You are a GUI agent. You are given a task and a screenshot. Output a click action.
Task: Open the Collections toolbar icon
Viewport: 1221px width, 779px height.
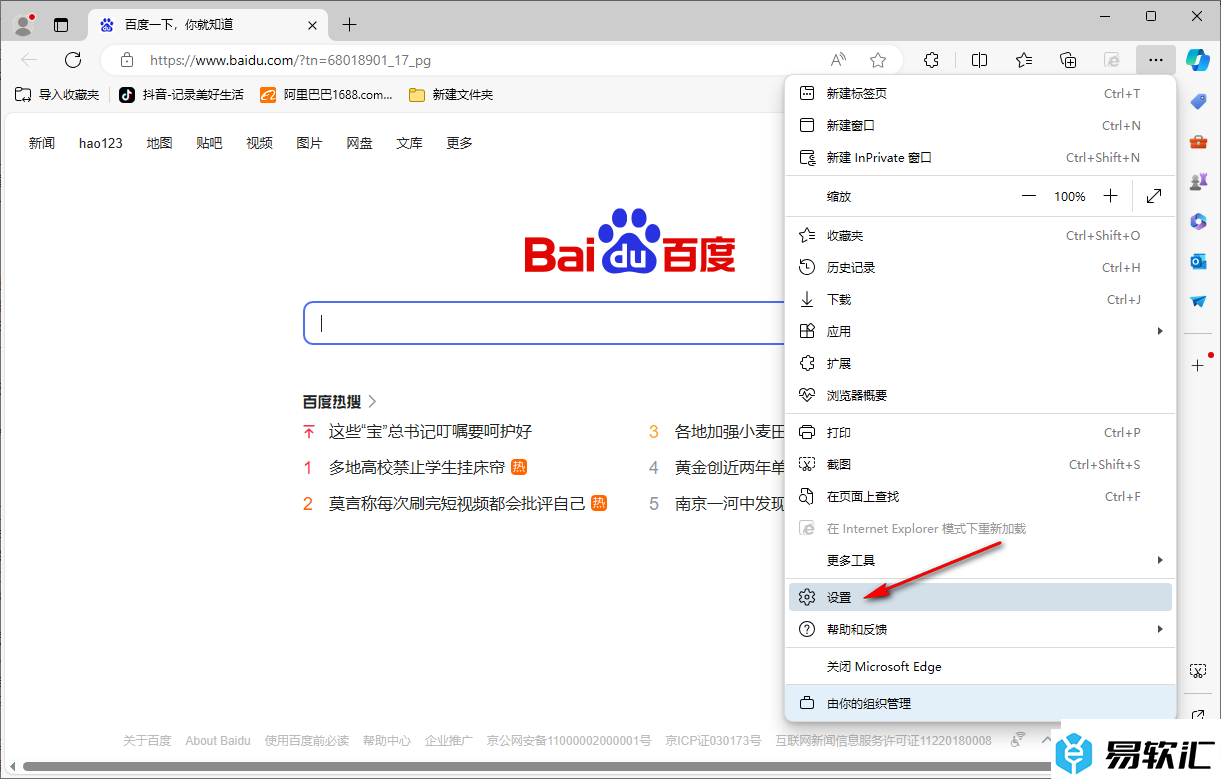[1068, 60]
